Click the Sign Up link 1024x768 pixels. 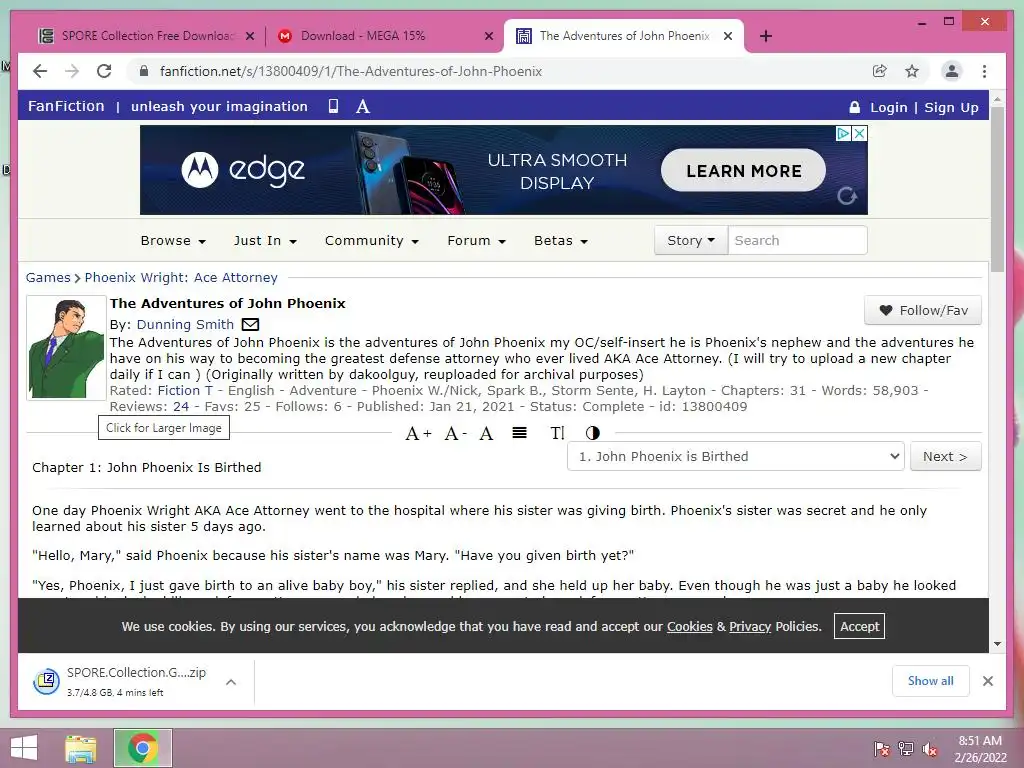[951, 107]
